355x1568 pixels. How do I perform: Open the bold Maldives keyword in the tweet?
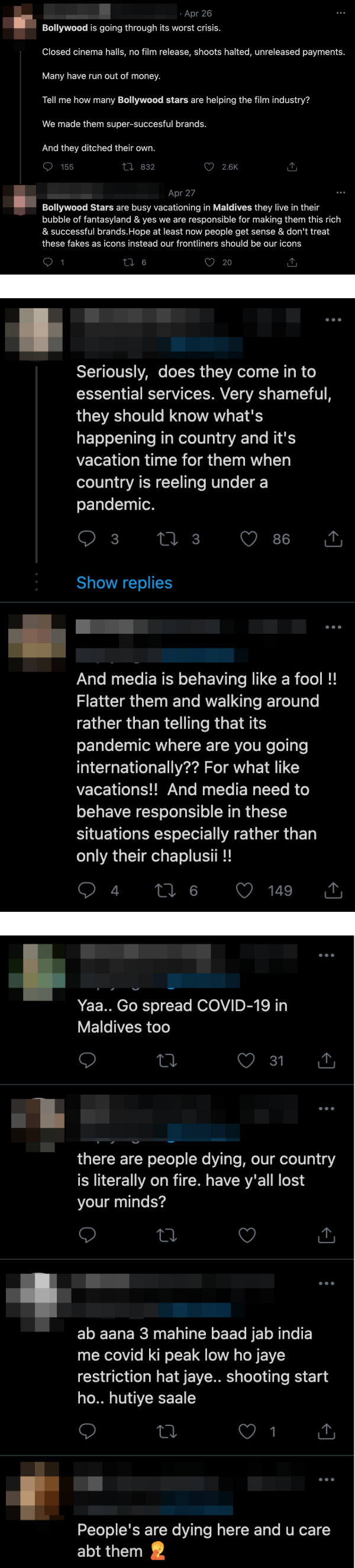[x=232, y=208]
